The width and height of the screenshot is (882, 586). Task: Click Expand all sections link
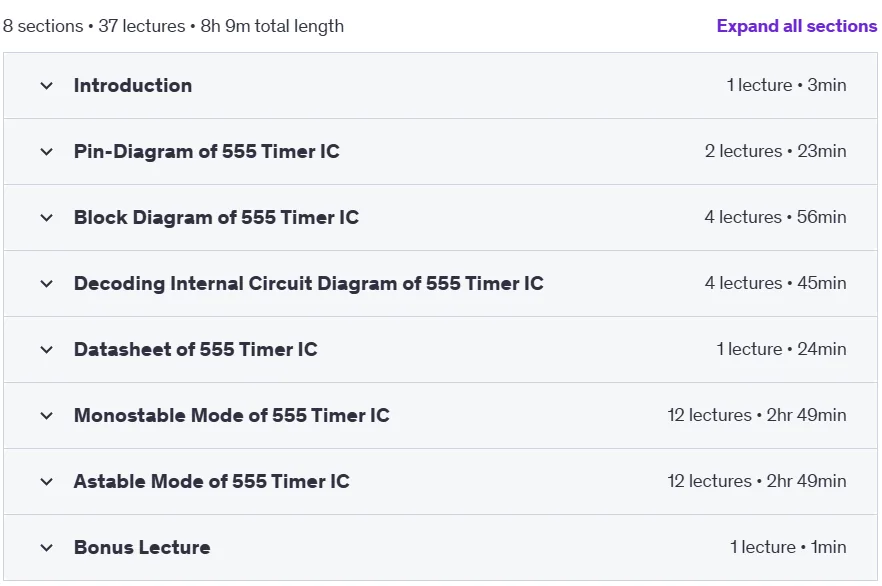pos(796,26)
